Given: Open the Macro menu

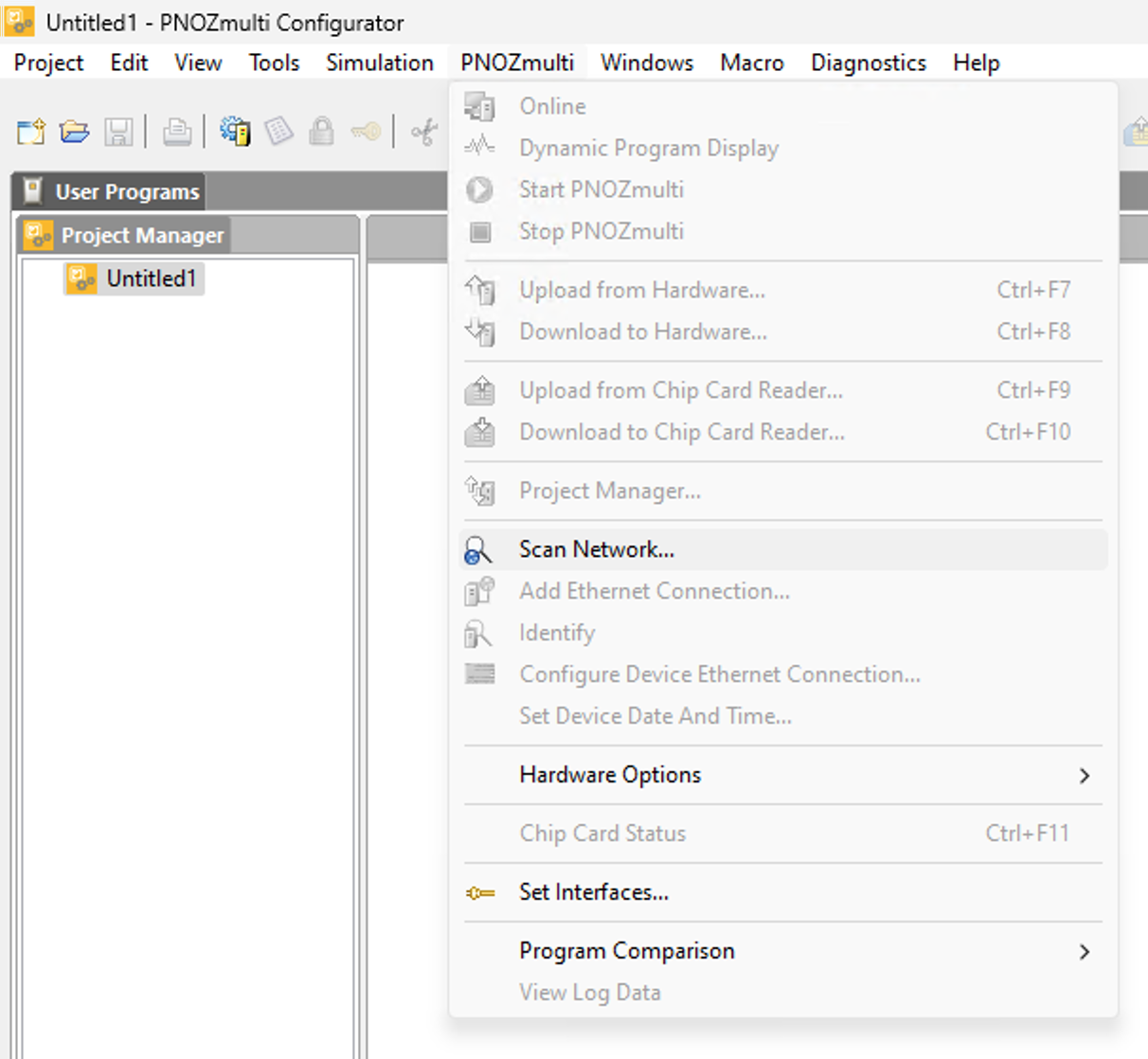Looking at the screenshot, I should [752, 63].
